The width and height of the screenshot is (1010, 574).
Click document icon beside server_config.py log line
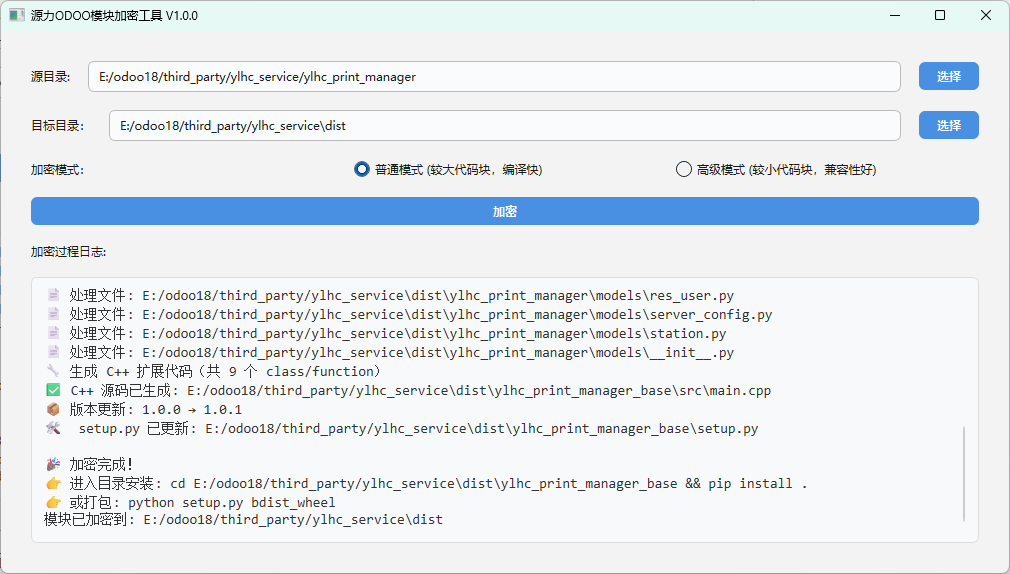[53, 314]
